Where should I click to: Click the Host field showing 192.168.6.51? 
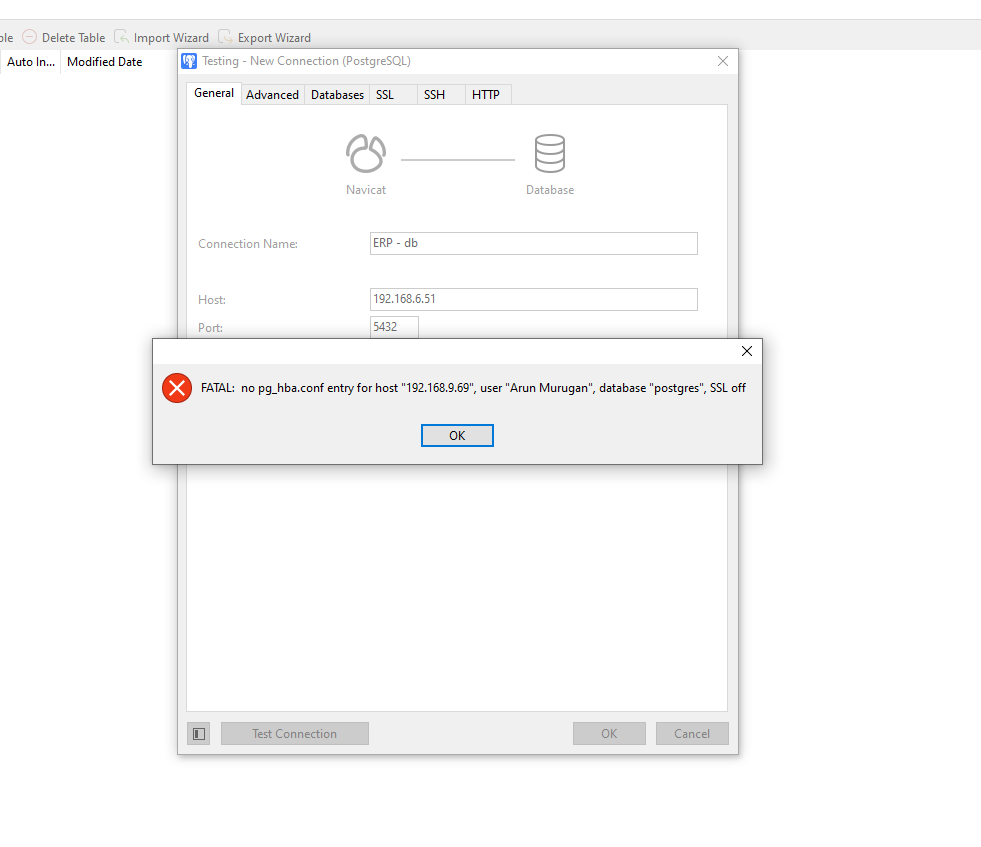[x=534, y=299]
